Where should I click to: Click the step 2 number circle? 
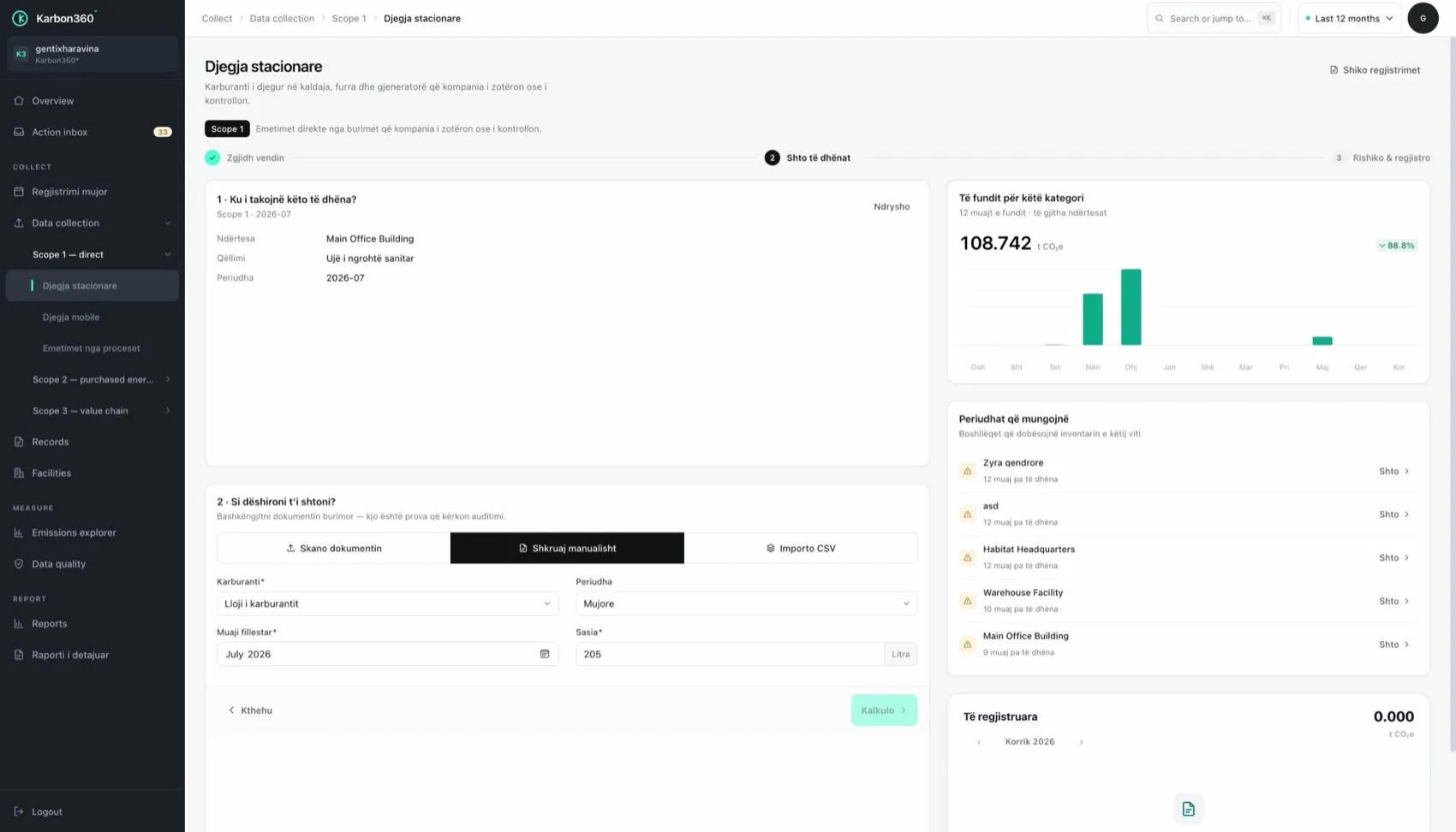click(x=772, y=157)
